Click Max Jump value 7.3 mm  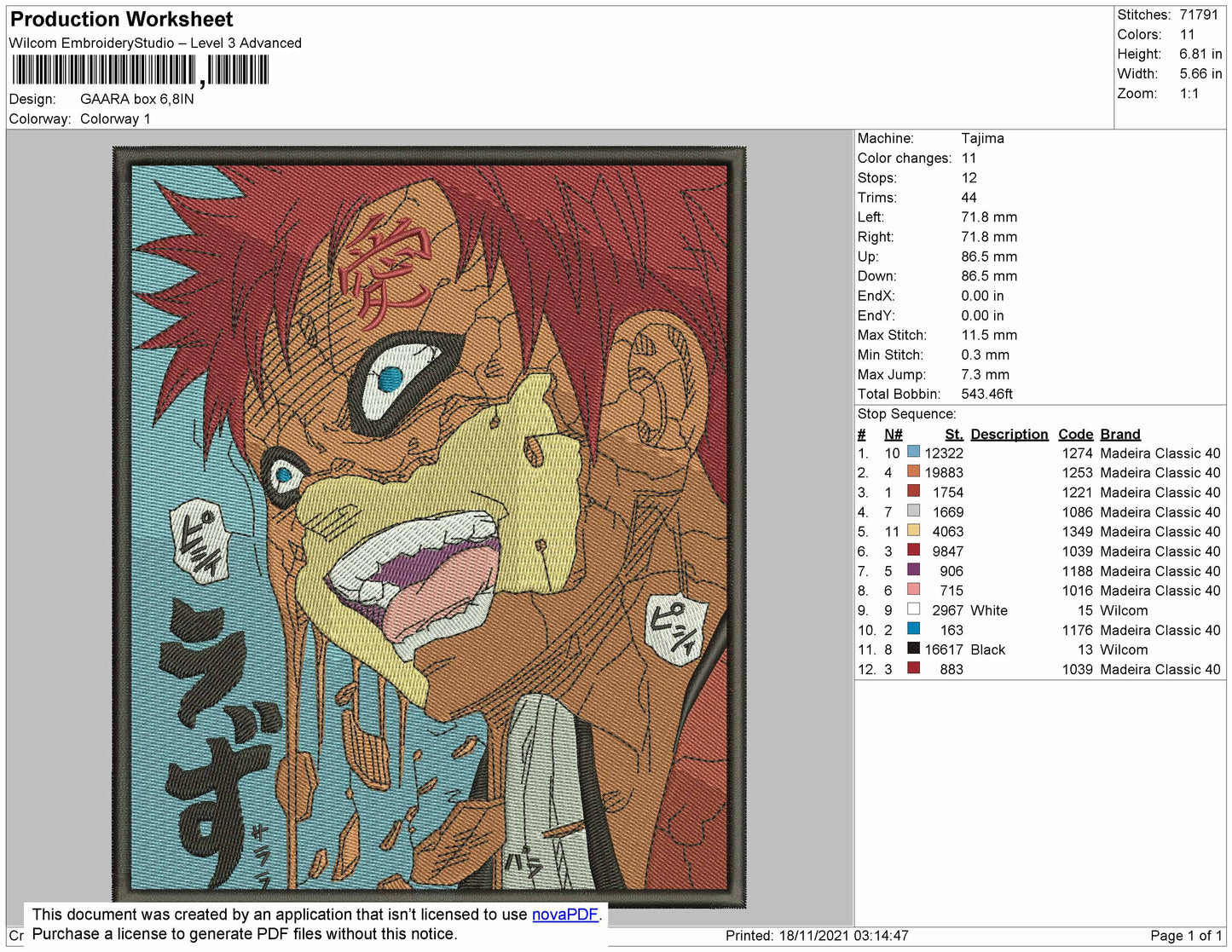[985, 374]
